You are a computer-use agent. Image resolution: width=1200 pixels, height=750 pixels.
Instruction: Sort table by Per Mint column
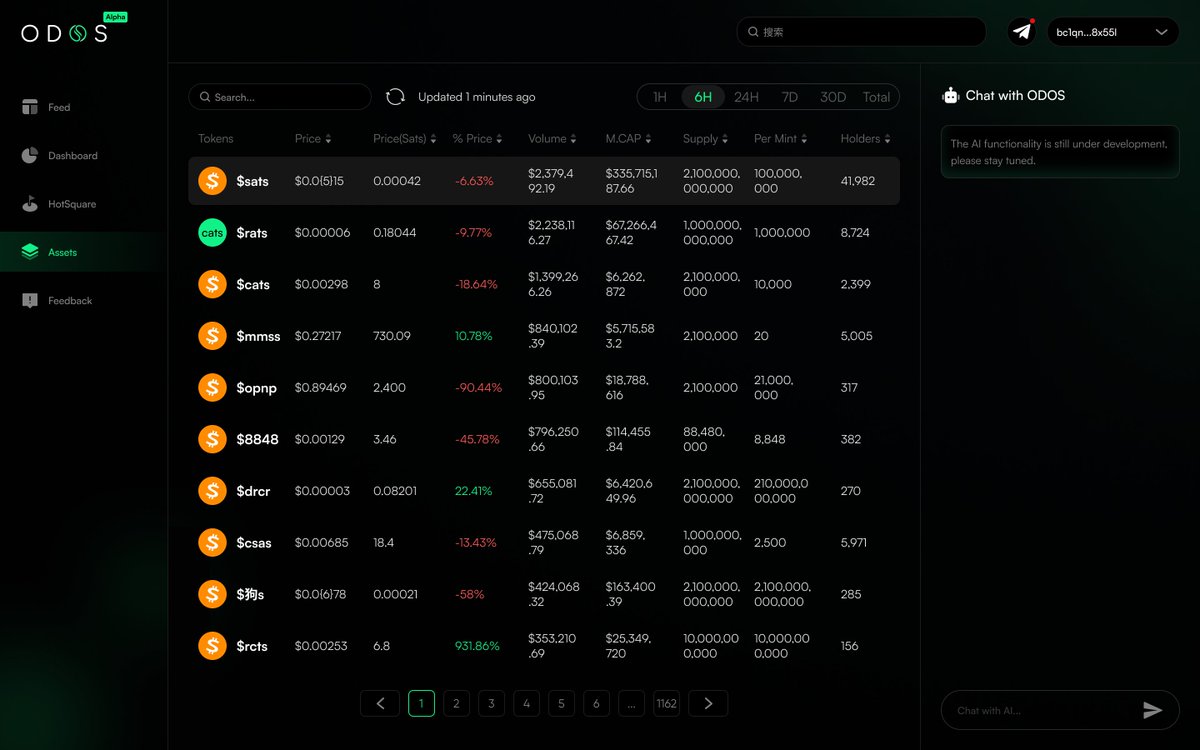coord(781,139)
